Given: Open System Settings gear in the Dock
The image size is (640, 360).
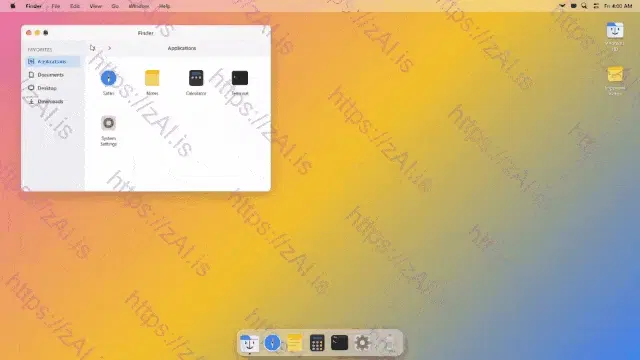Looking at the screenshot, I should 362,343.
